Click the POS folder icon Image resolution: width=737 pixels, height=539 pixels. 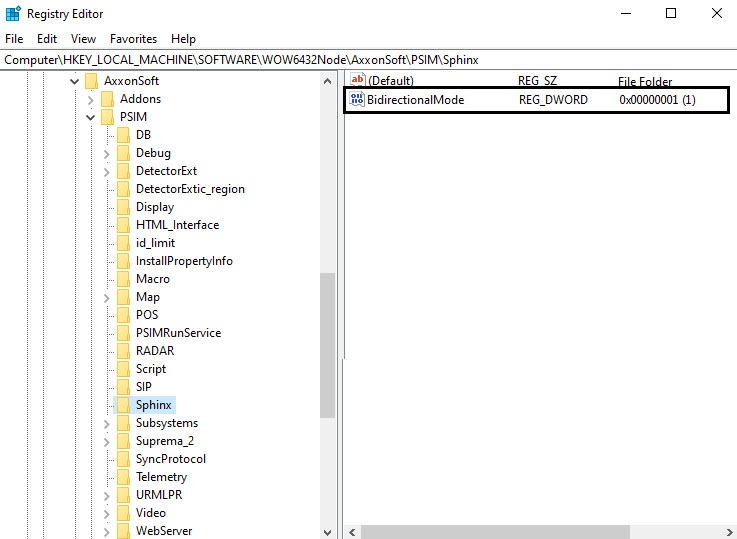(x=124, y=315)
